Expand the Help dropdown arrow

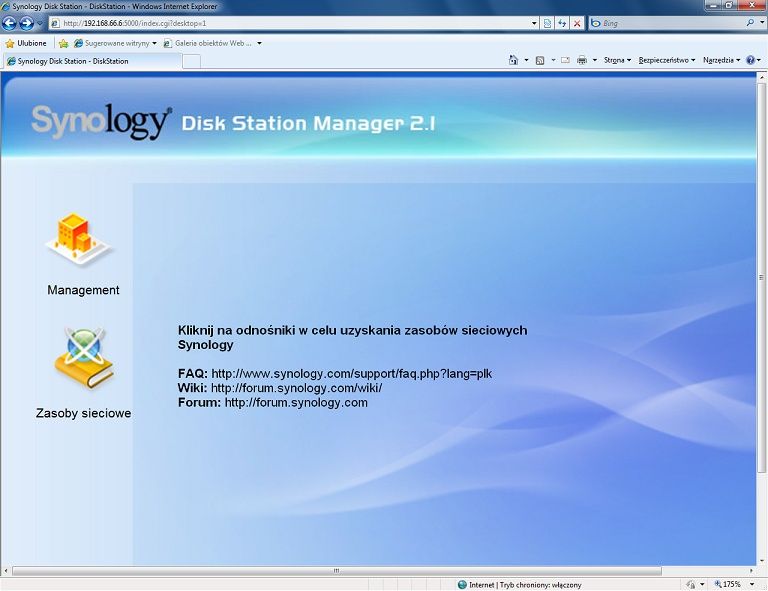pos(759,60)
